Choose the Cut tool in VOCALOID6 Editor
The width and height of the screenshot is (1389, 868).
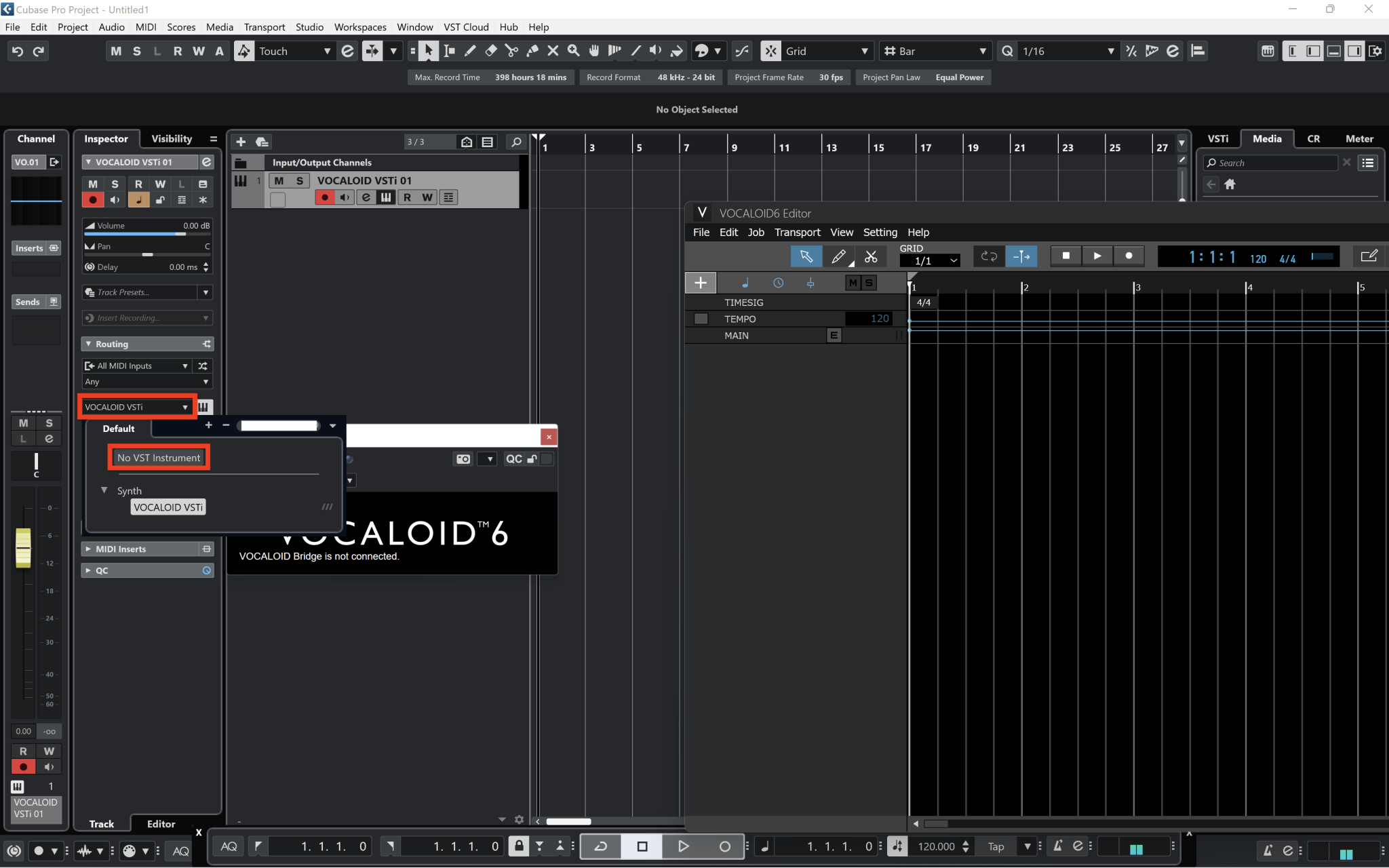point(870,256)
